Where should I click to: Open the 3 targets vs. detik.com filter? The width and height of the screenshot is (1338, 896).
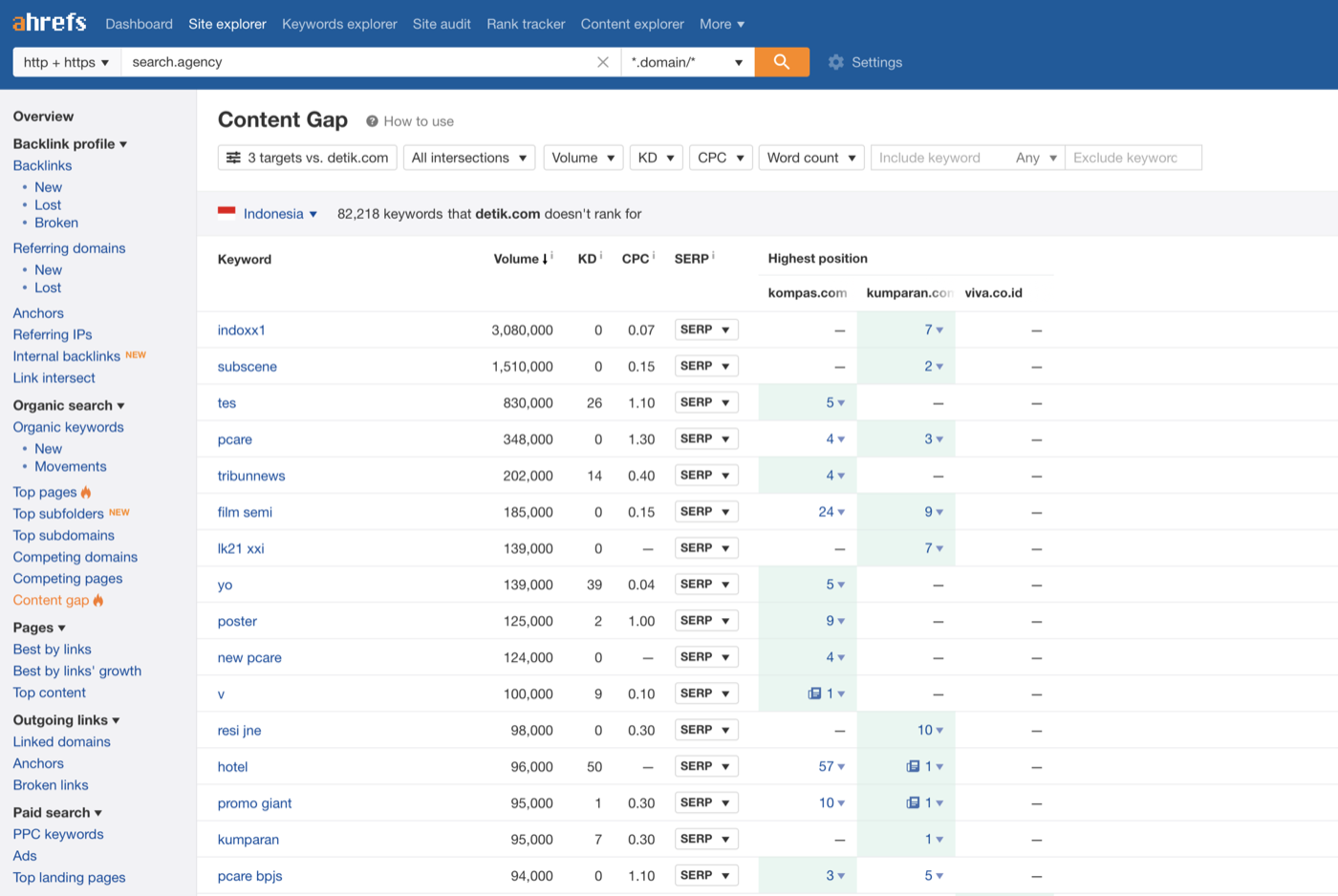pyautogui.click(x=308, y=158)
